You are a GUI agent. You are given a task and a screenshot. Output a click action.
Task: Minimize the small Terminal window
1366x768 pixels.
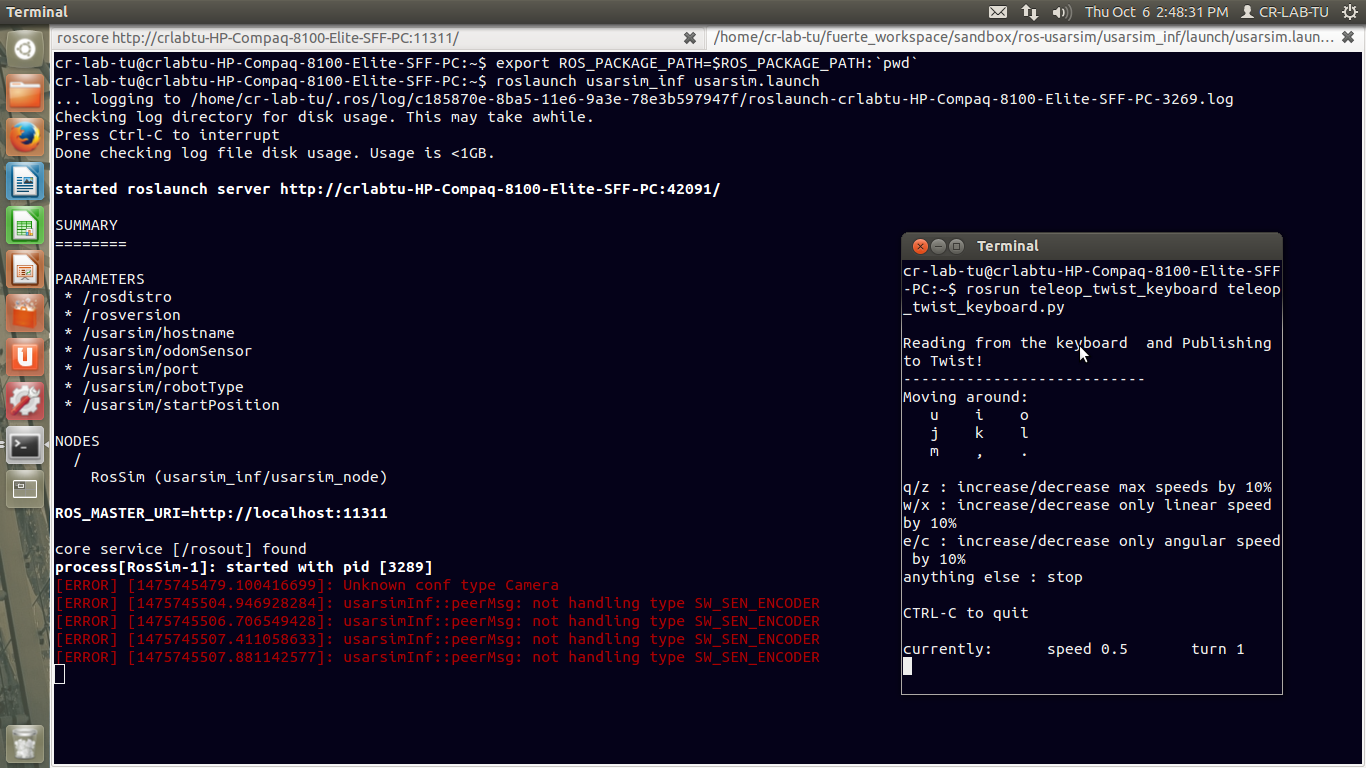(x=937, y=246)
